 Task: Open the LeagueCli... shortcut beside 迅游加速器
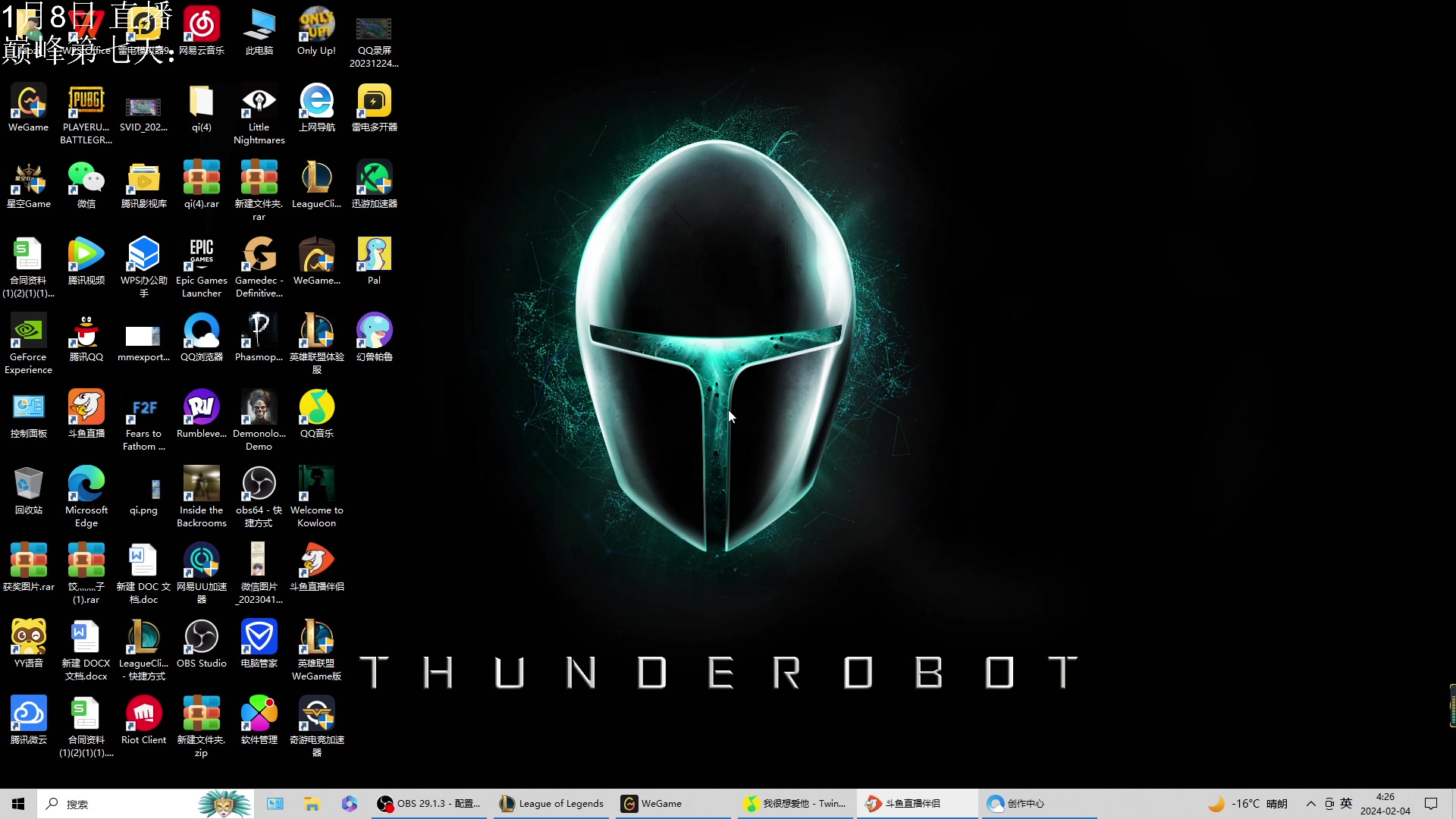317,185
